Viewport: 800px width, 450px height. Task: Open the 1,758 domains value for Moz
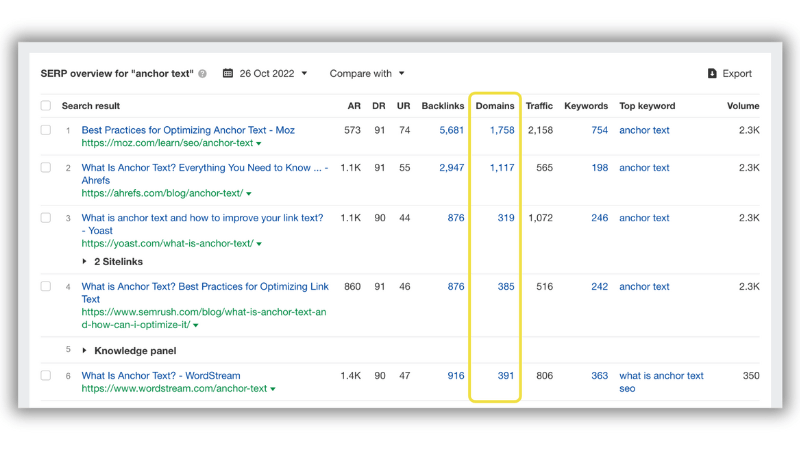(502, 130)
